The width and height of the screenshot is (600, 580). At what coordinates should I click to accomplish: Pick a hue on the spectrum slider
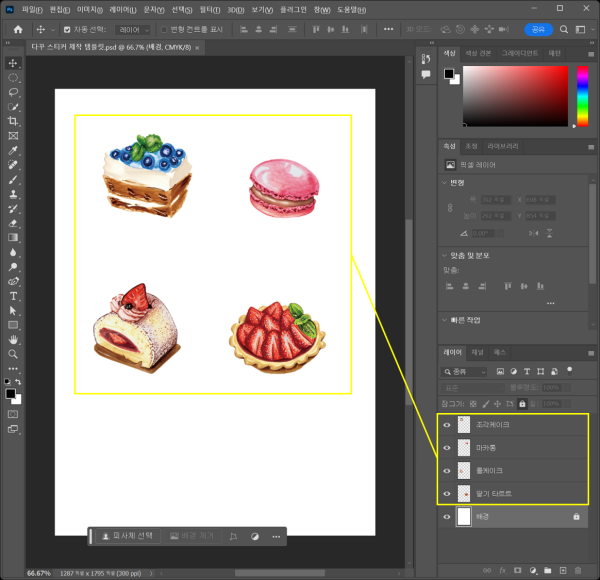582,96
